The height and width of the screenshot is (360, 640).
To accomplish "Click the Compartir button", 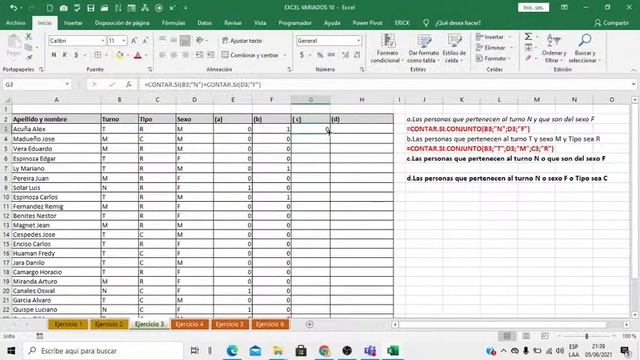I will [x=611, y=23].
